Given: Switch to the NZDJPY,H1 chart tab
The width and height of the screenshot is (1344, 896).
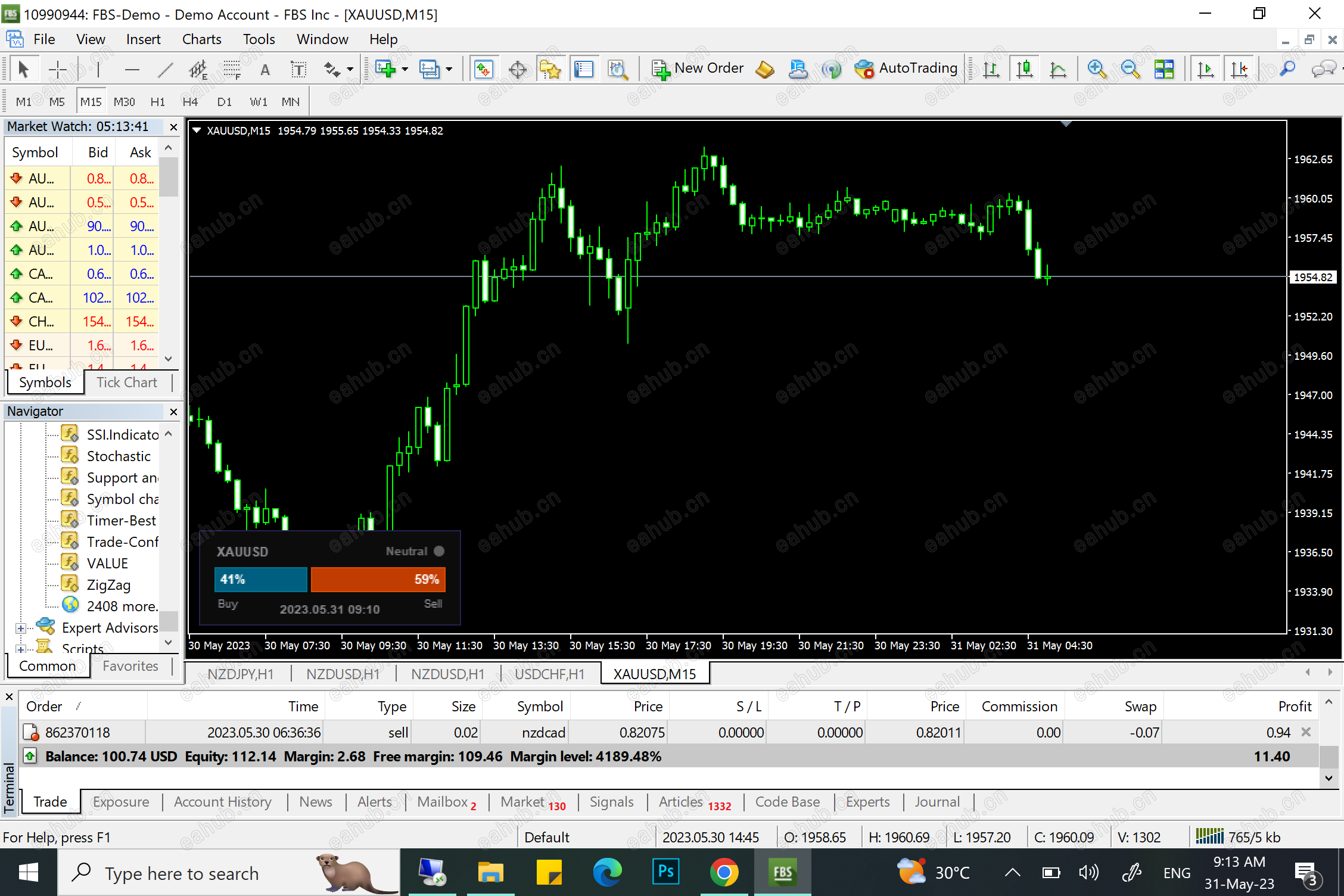Looking at the screenshot, I should pyautogui.click(x=240, y=673).
